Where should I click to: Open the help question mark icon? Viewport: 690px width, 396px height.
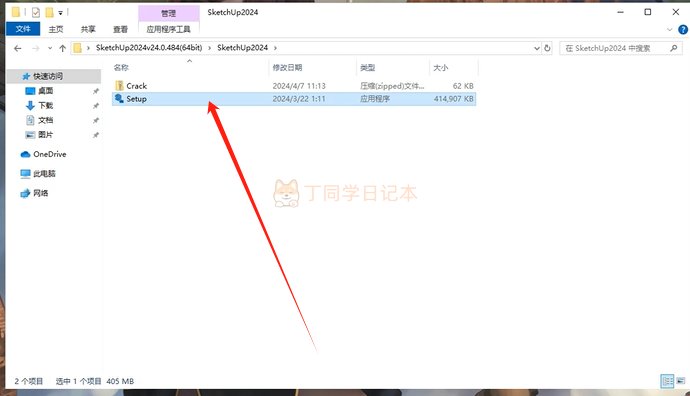(683, 29)
